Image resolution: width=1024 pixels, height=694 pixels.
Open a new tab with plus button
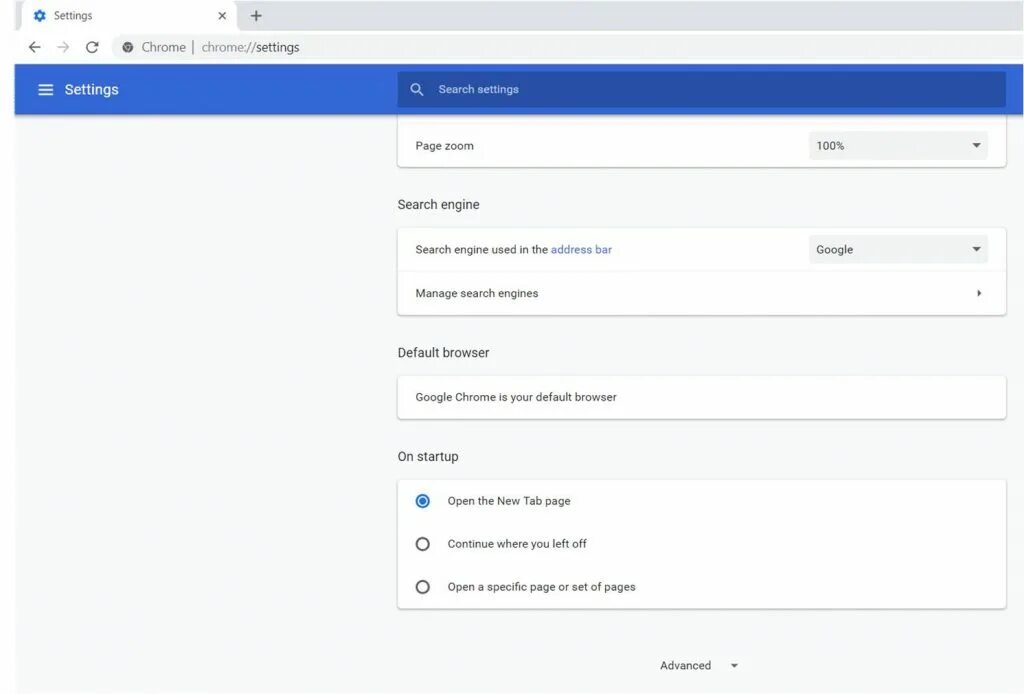coord(256,16)
